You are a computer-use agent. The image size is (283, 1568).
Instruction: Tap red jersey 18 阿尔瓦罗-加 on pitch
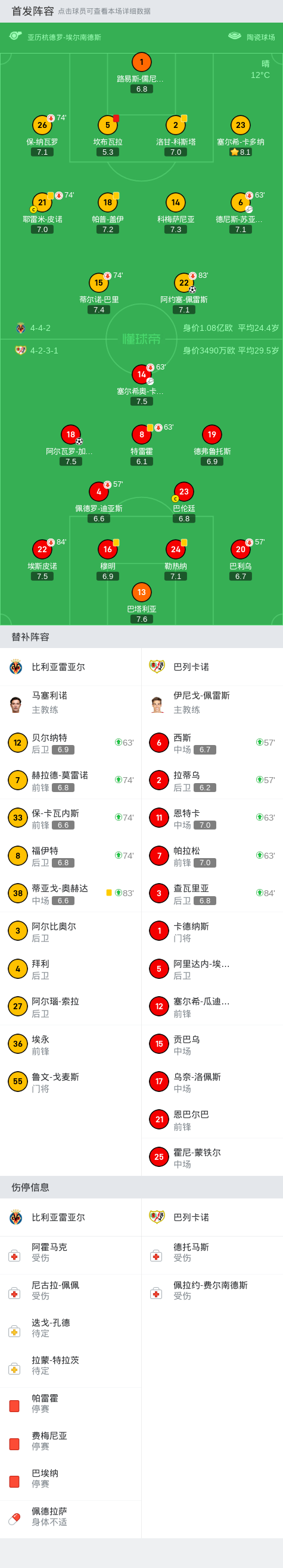71,434
